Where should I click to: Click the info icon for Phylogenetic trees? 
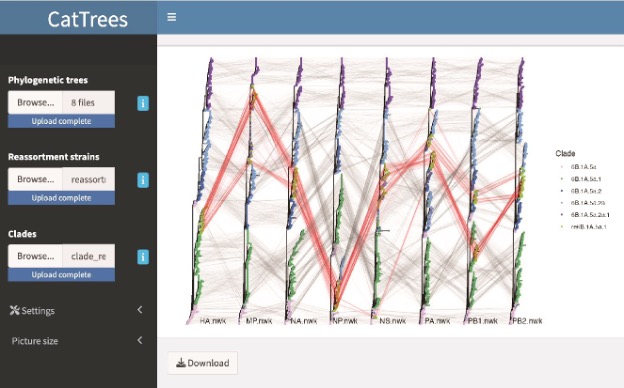click(x=143, y=103)
